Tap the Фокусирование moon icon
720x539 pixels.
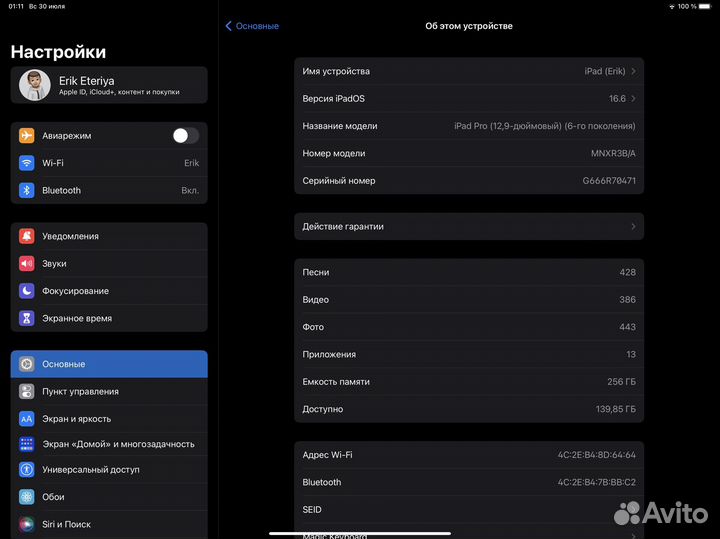pos(27,291)
